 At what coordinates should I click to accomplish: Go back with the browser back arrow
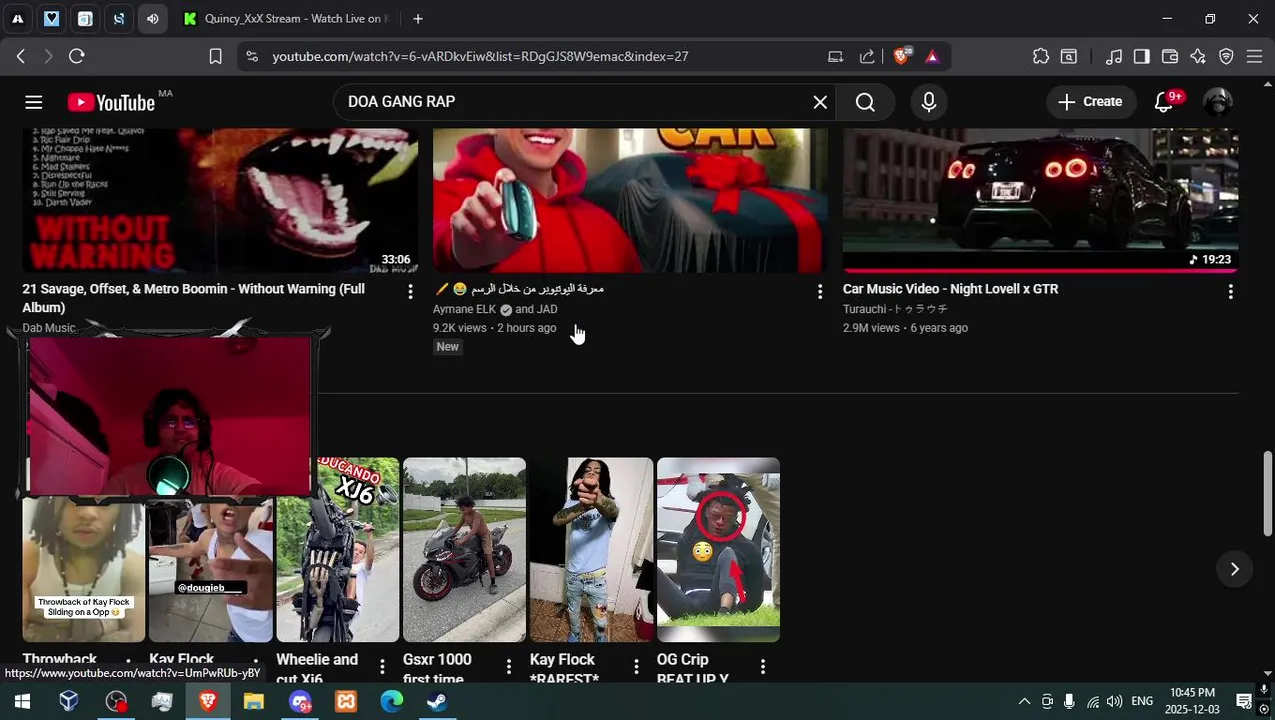[20, 56]
